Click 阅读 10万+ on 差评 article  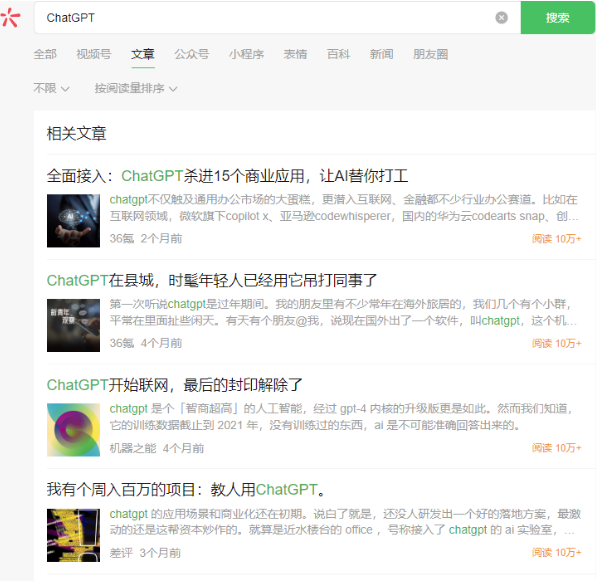tap(556, 553)
